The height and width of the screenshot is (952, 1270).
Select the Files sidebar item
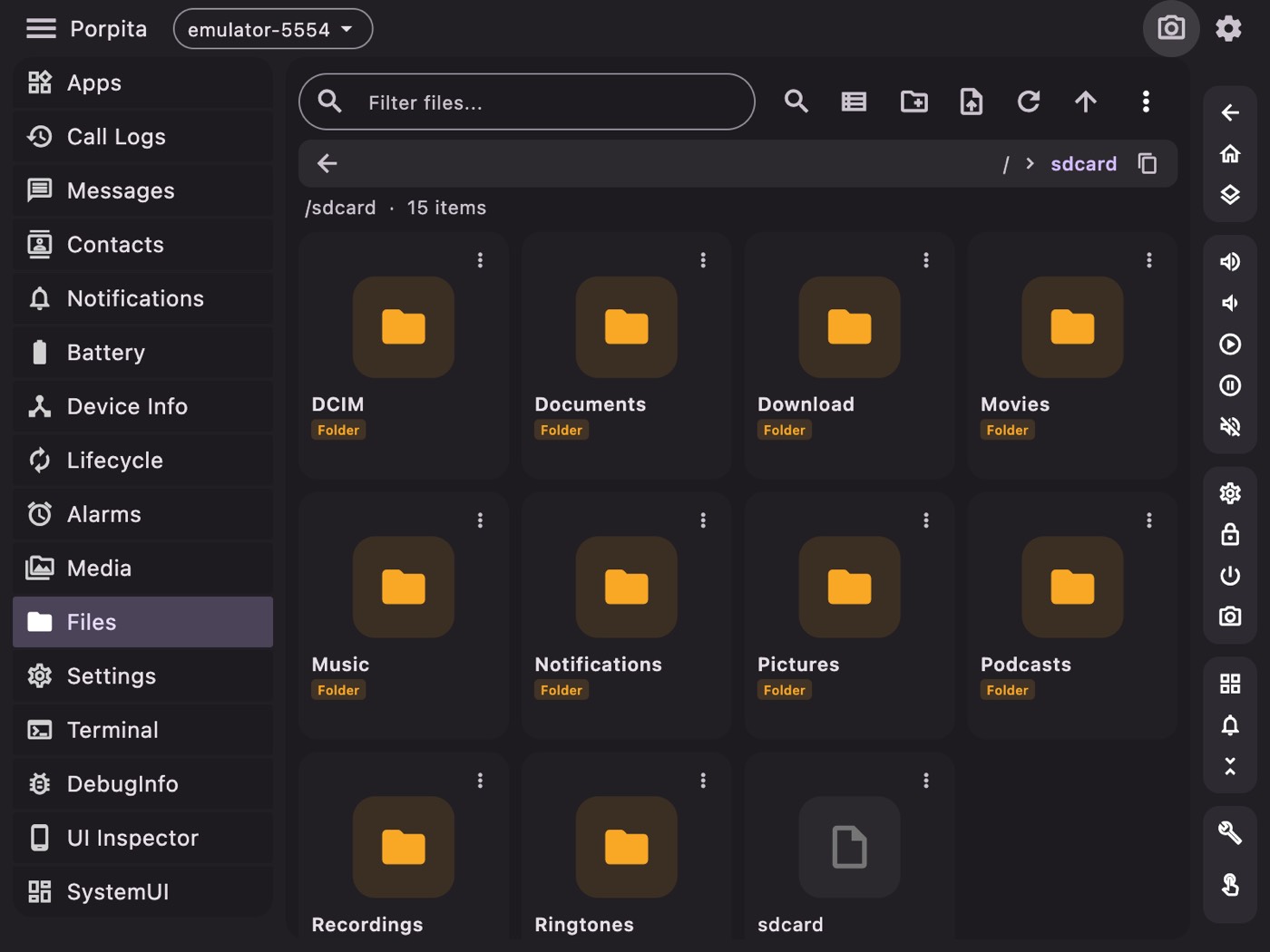142,622
